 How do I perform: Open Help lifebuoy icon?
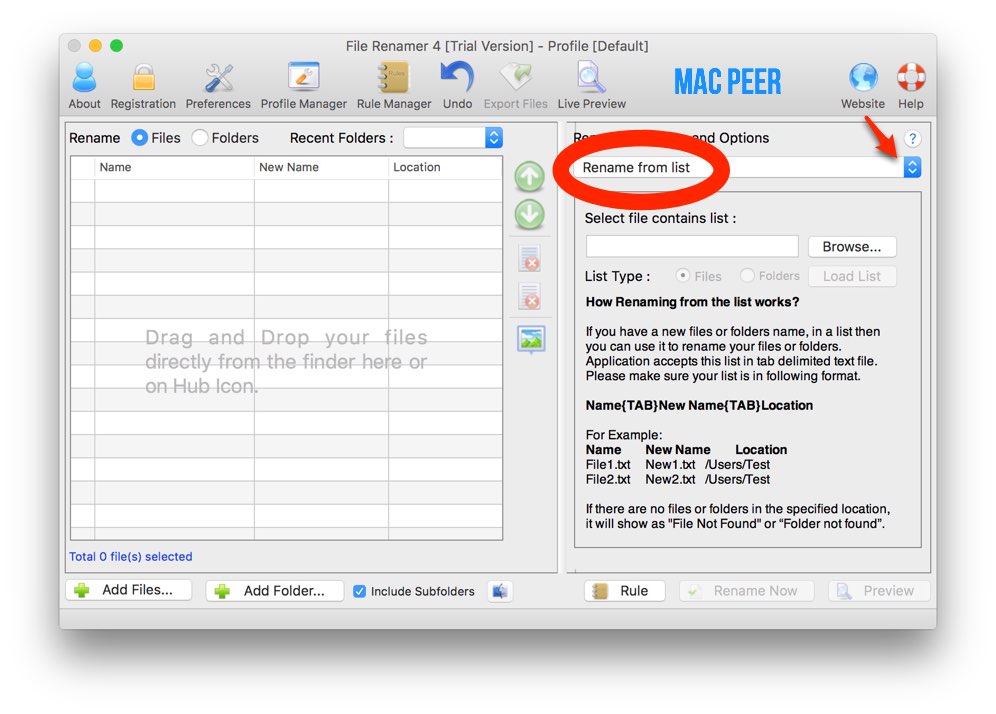tap(911, 77)
